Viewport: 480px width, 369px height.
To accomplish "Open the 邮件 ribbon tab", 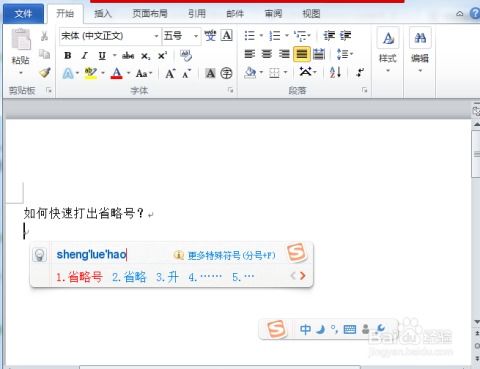I will point(235,14).
